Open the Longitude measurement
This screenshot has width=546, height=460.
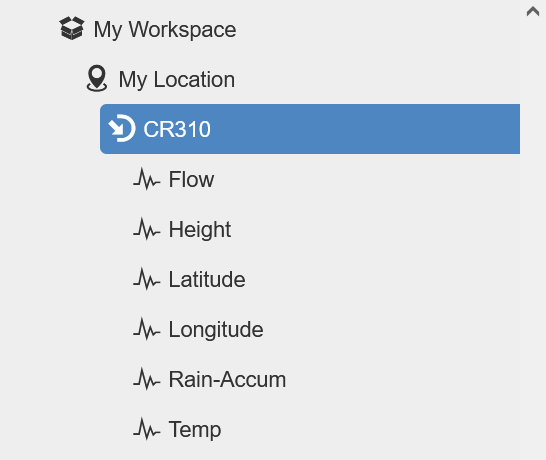pos(216,330)
